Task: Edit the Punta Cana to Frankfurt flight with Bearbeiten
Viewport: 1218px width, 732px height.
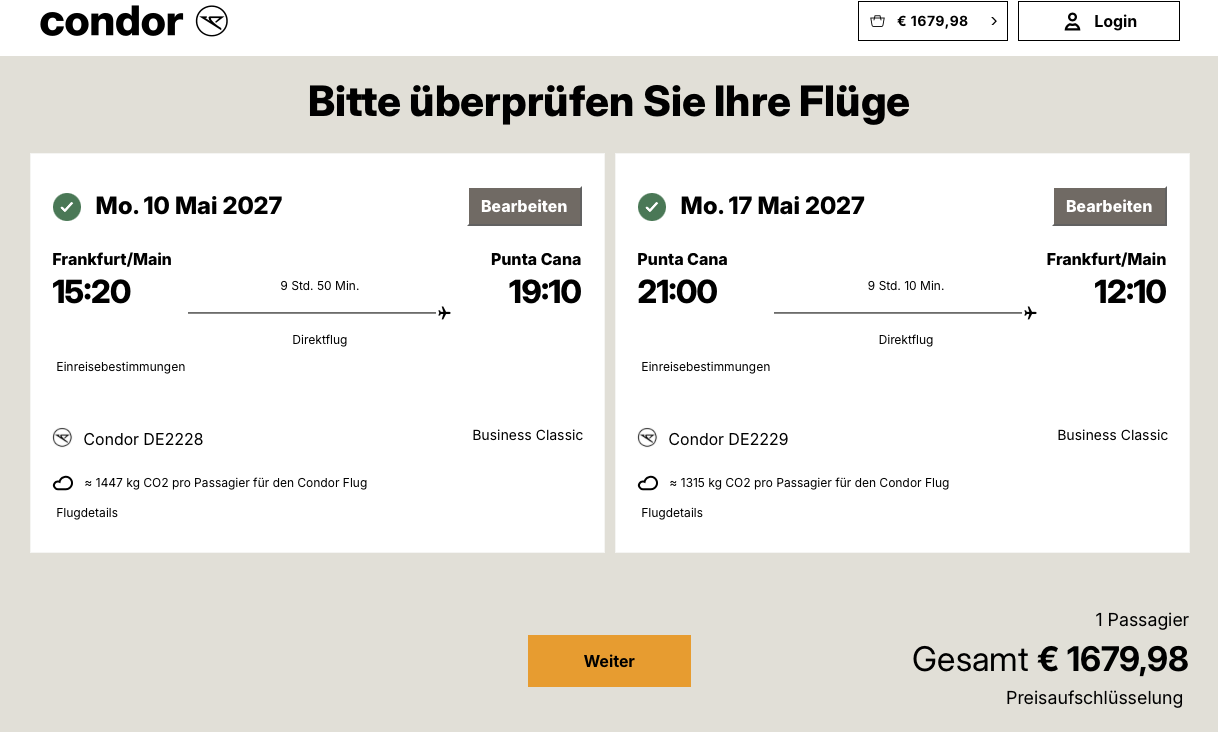Action: pos(1110,206)
